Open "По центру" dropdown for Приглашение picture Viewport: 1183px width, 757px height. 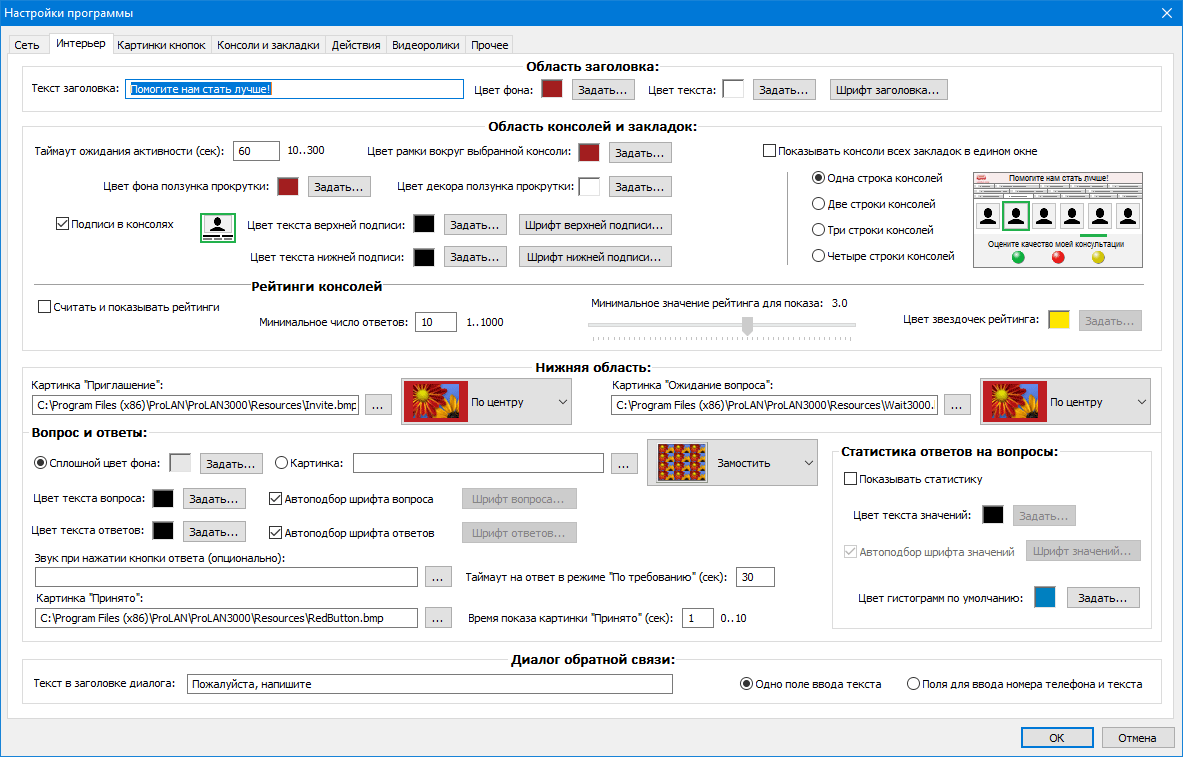click(486, 403)
